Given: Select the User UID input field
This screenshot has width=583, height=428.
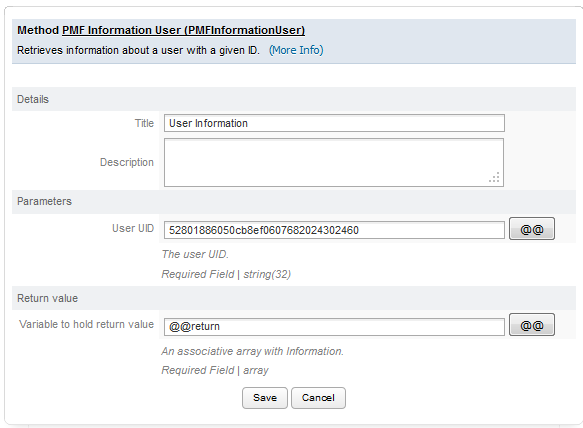Looking at the screenshot, I should [334, 230].
